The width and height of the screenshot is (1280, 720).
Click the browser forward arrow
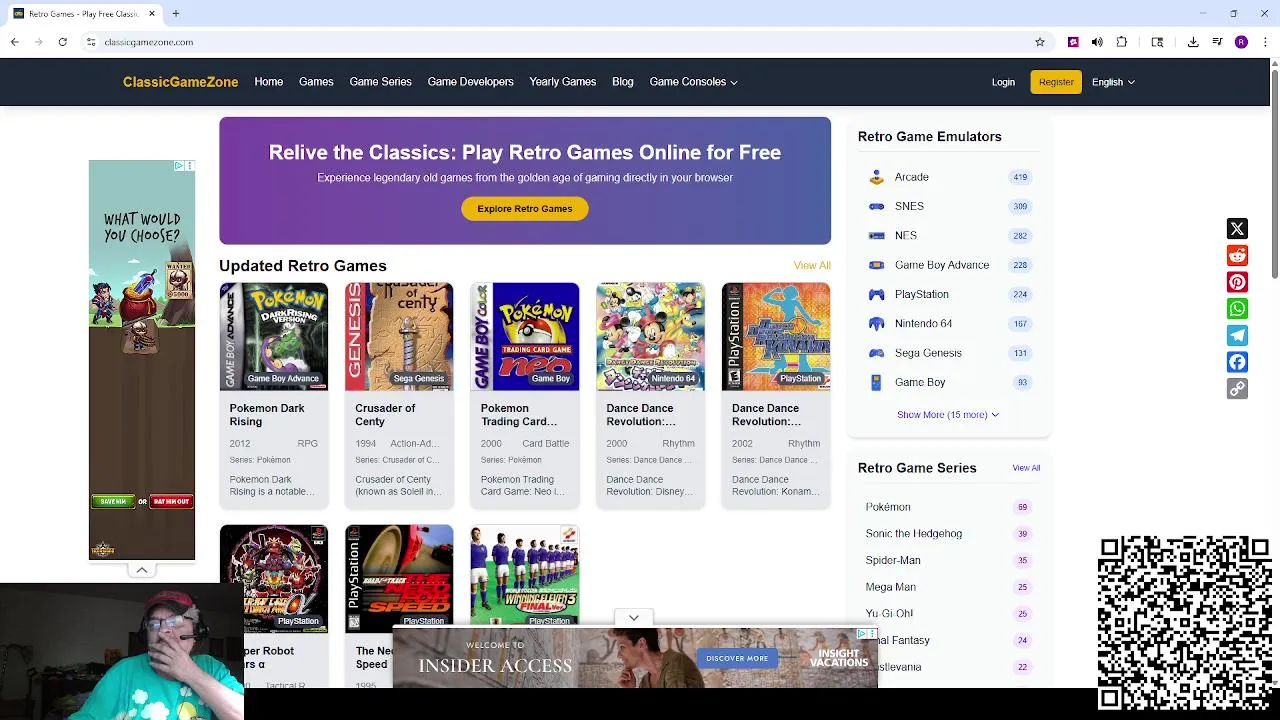click(38, 42)
